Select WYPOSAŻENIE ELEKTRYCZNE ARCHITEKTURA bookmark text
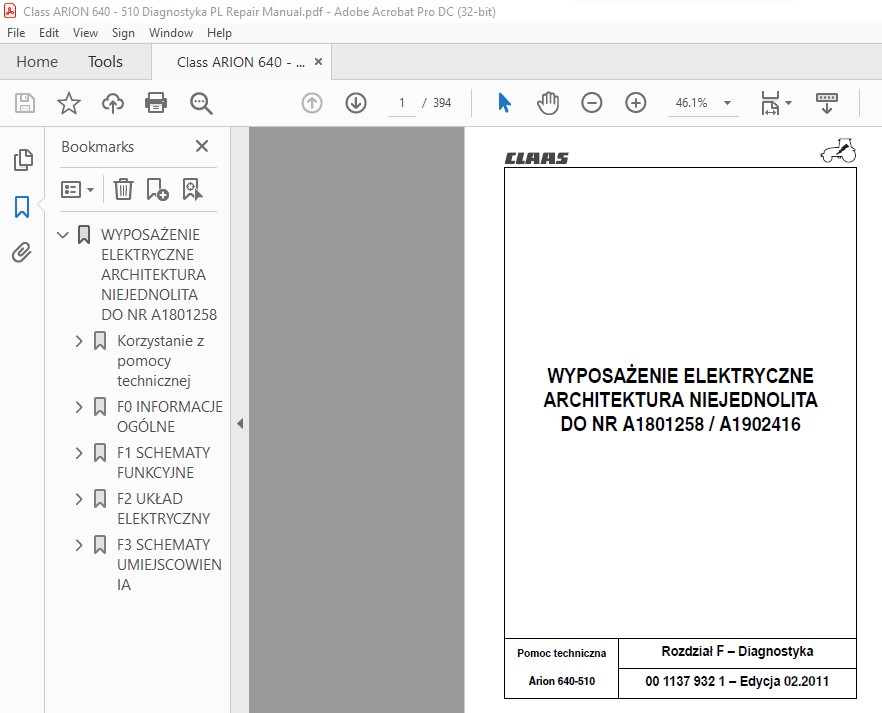 pyautogui.click(x=159, y=274)
